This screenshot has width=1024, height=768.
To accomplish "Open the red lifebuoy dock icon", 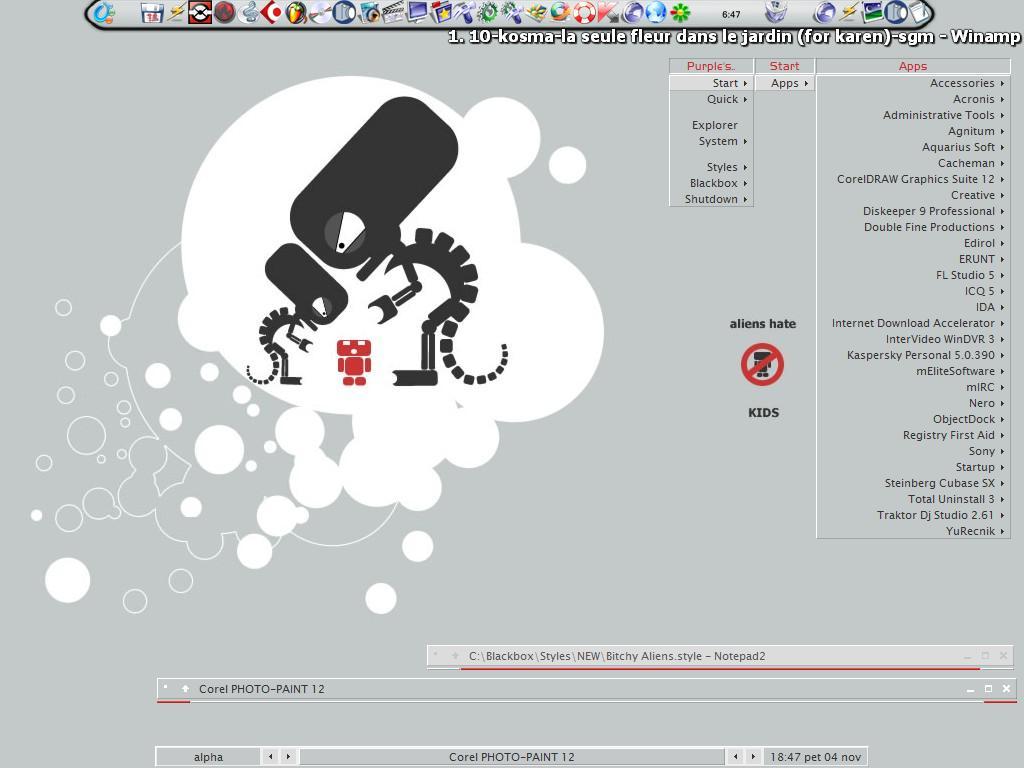I will click(584, 12).
